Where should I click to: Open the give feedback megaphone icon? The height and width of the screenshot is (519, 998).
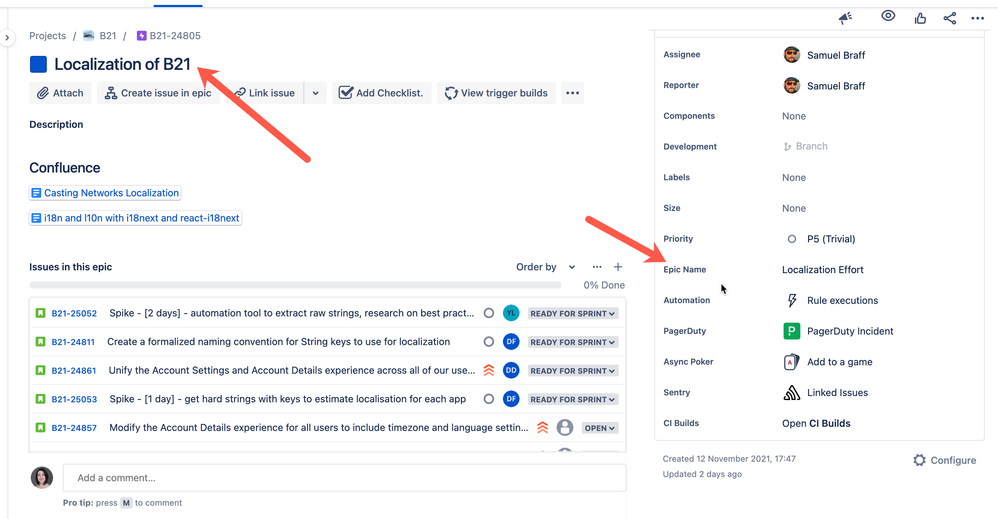845,18
